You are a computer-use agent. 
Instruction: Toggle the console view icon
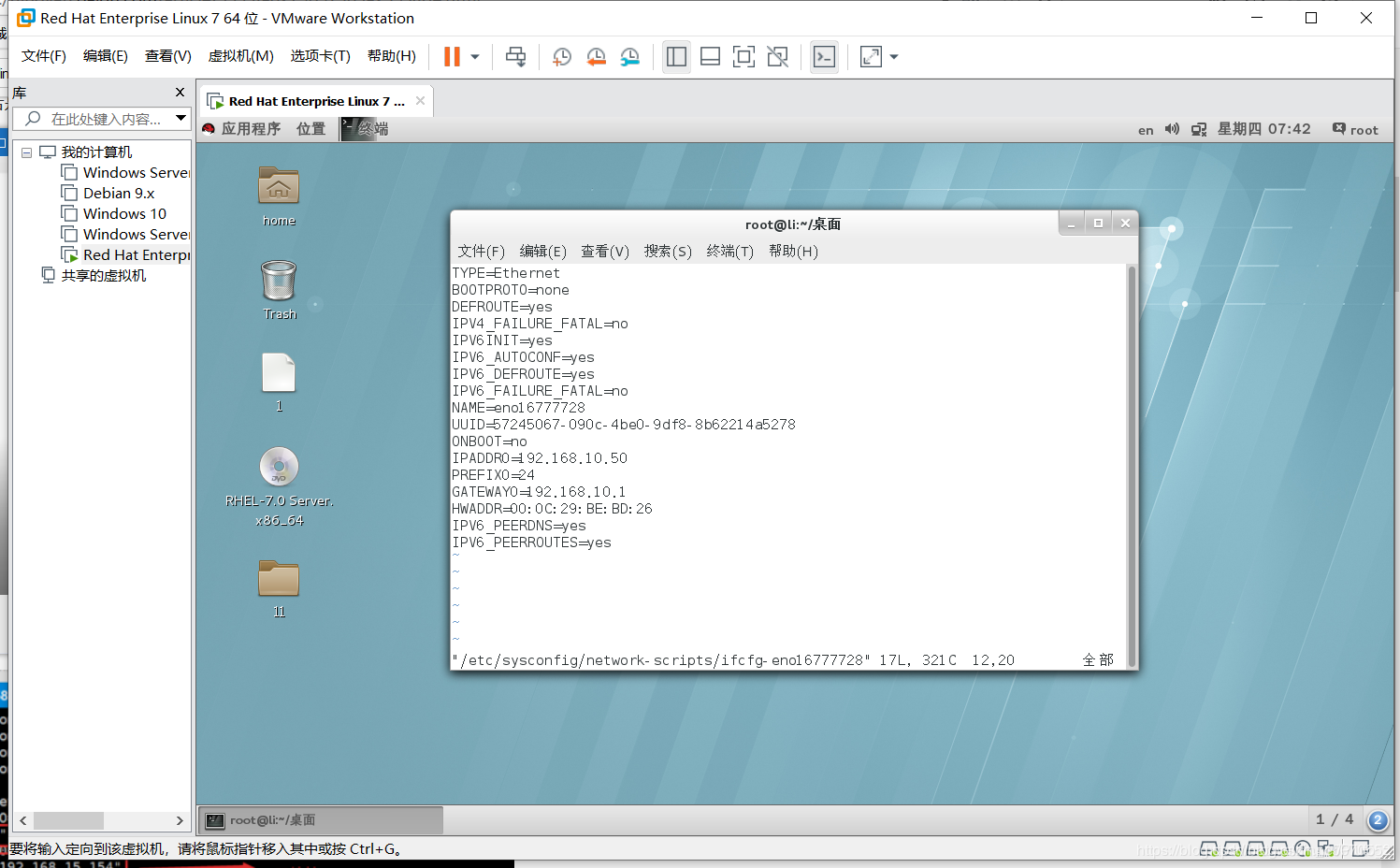824,57
